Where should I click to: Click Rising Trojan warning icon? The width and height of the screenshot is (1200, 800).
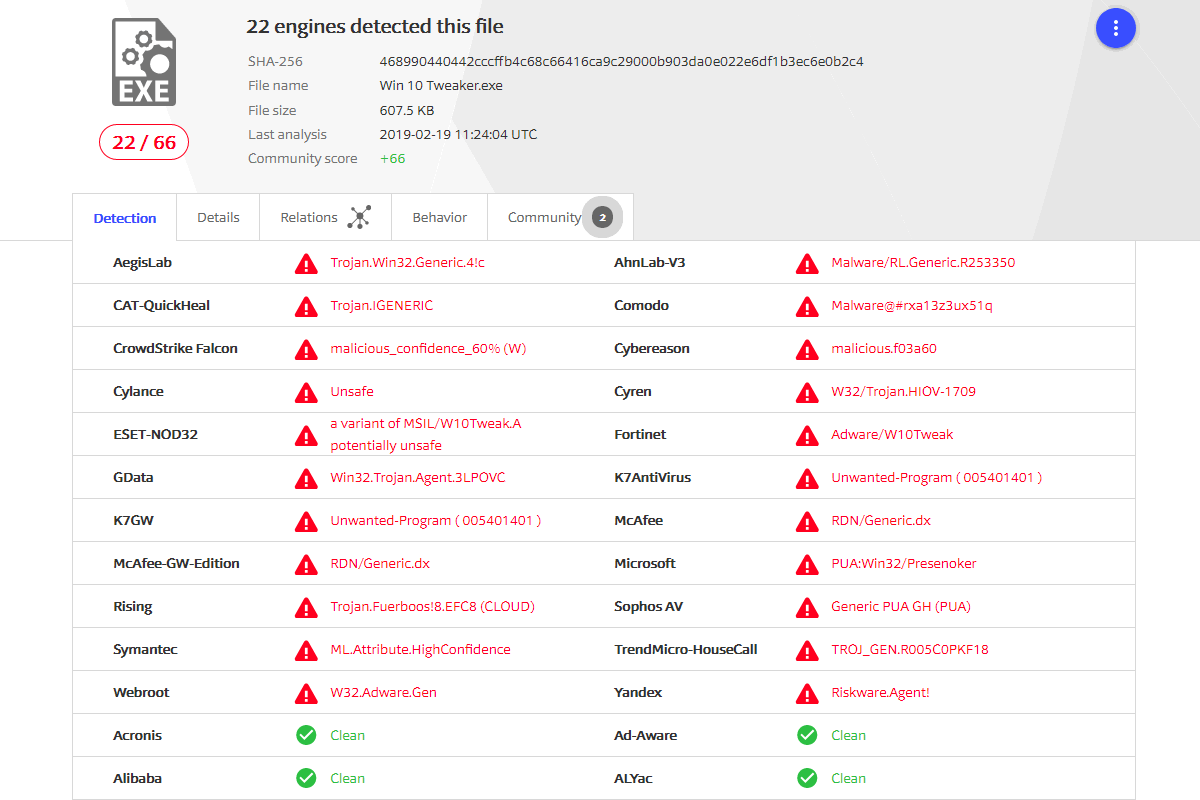(x=306, y=607)
